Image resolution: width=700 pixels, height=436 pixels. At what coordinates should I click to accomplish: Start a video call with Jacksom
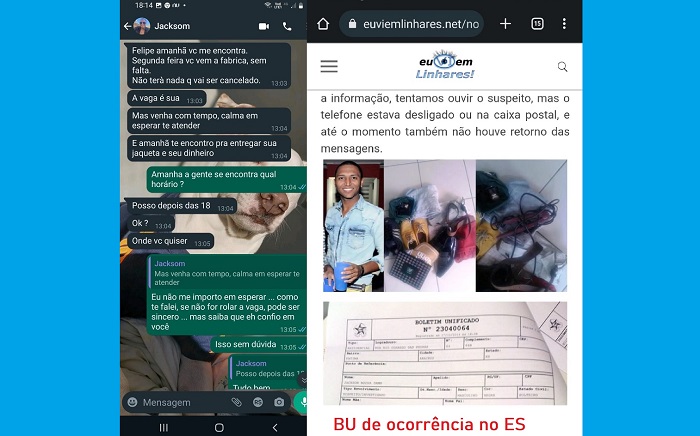(x=264, y=26)
